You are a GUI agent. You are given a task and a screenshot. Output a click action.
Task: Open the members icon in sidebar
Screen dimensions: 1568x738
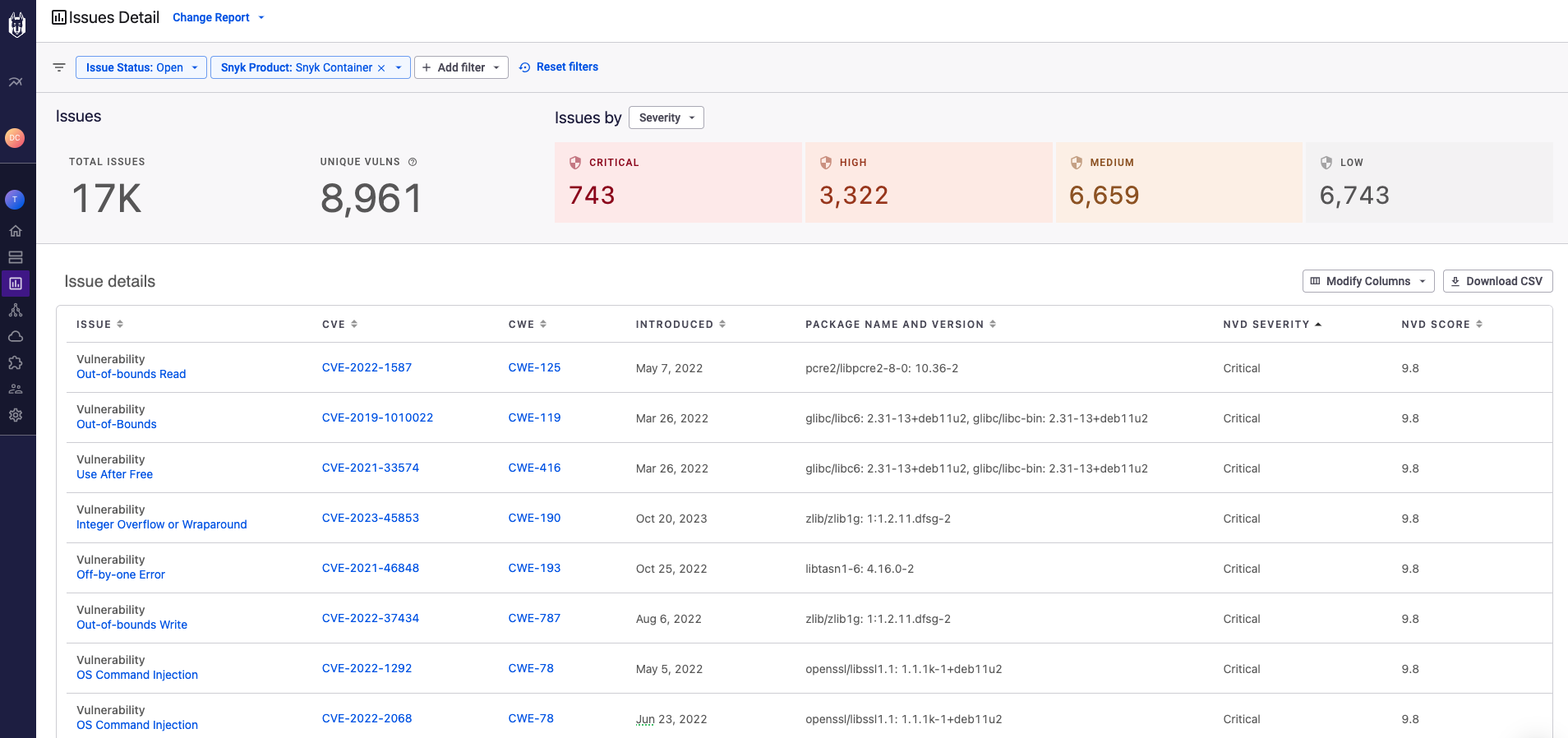point(16,389)
